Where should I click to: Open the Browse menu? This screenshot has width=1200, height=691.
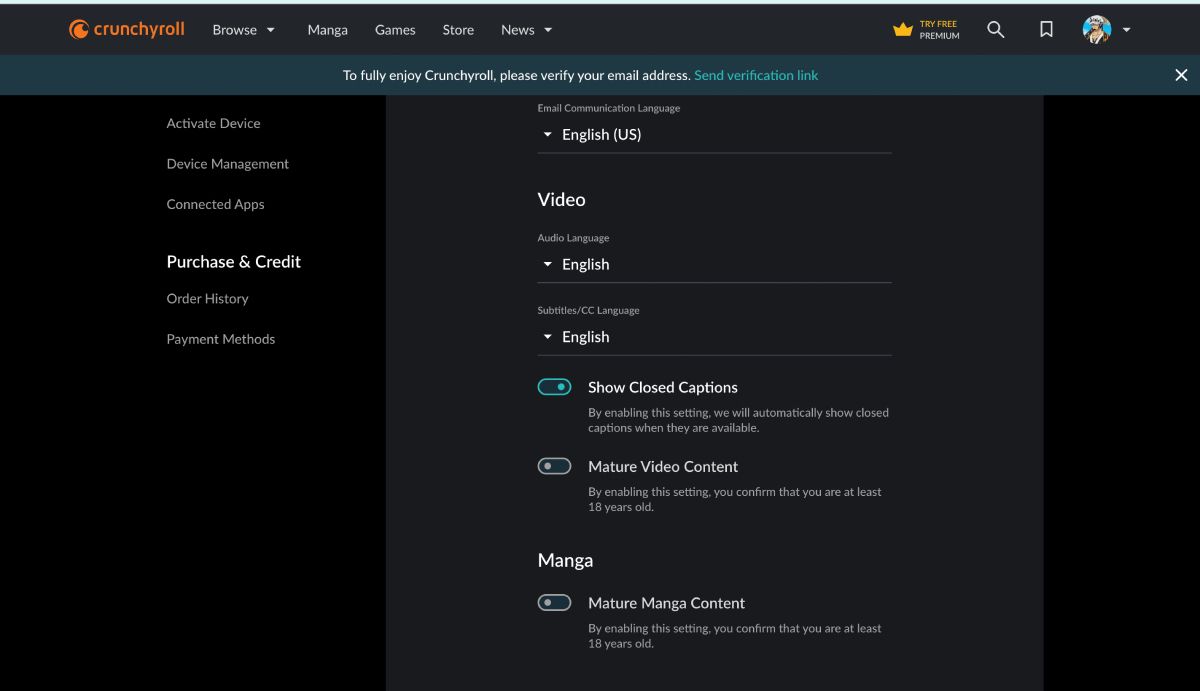point(243,30)
